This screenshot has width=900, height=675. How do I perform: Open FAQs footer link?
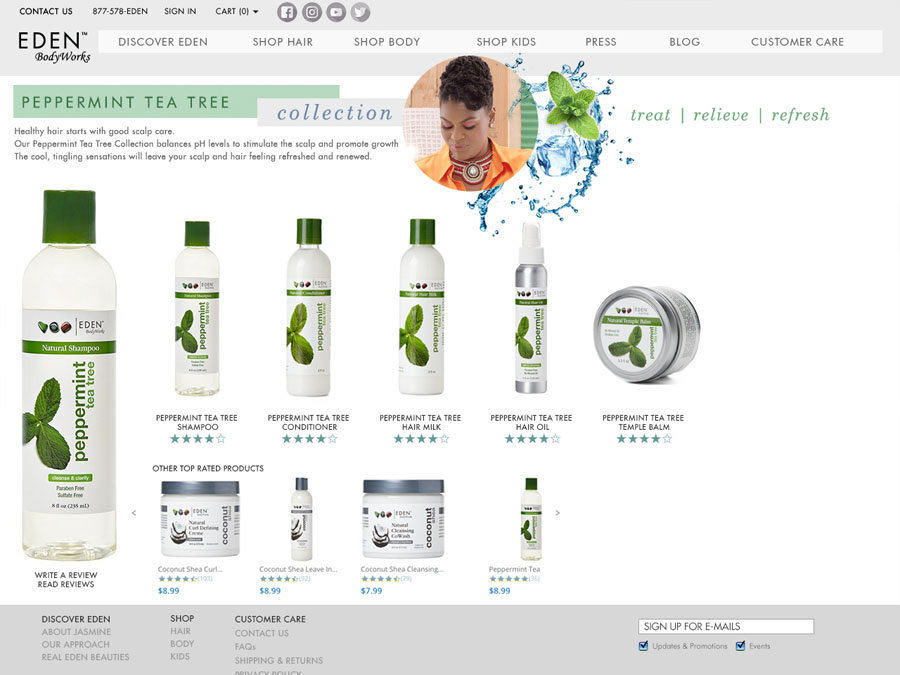tap(245, 647)
